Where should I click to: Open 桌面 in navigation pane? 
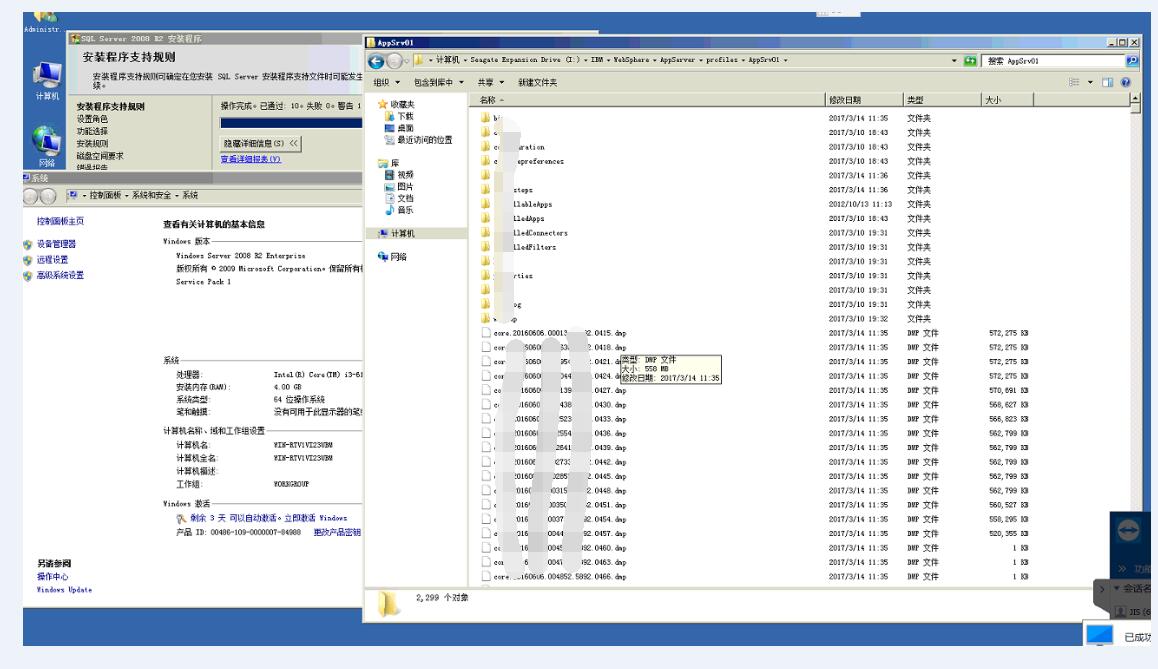(400, 128)
